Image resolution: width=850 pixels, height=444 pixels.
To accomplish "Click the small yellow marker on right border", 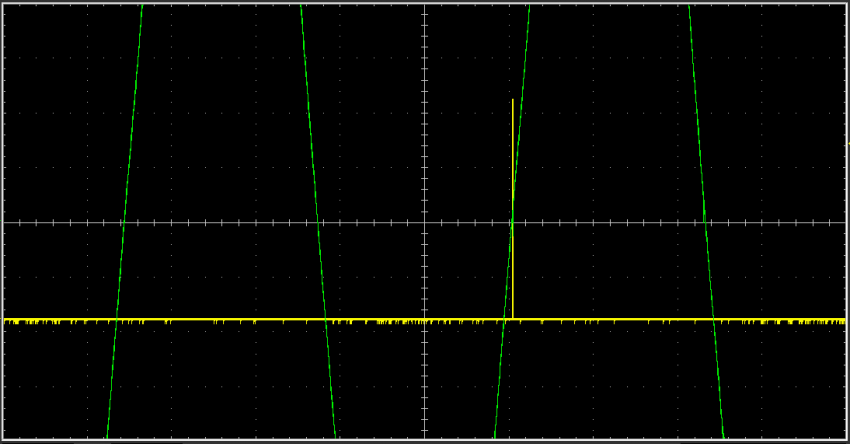I will [847, 143].
